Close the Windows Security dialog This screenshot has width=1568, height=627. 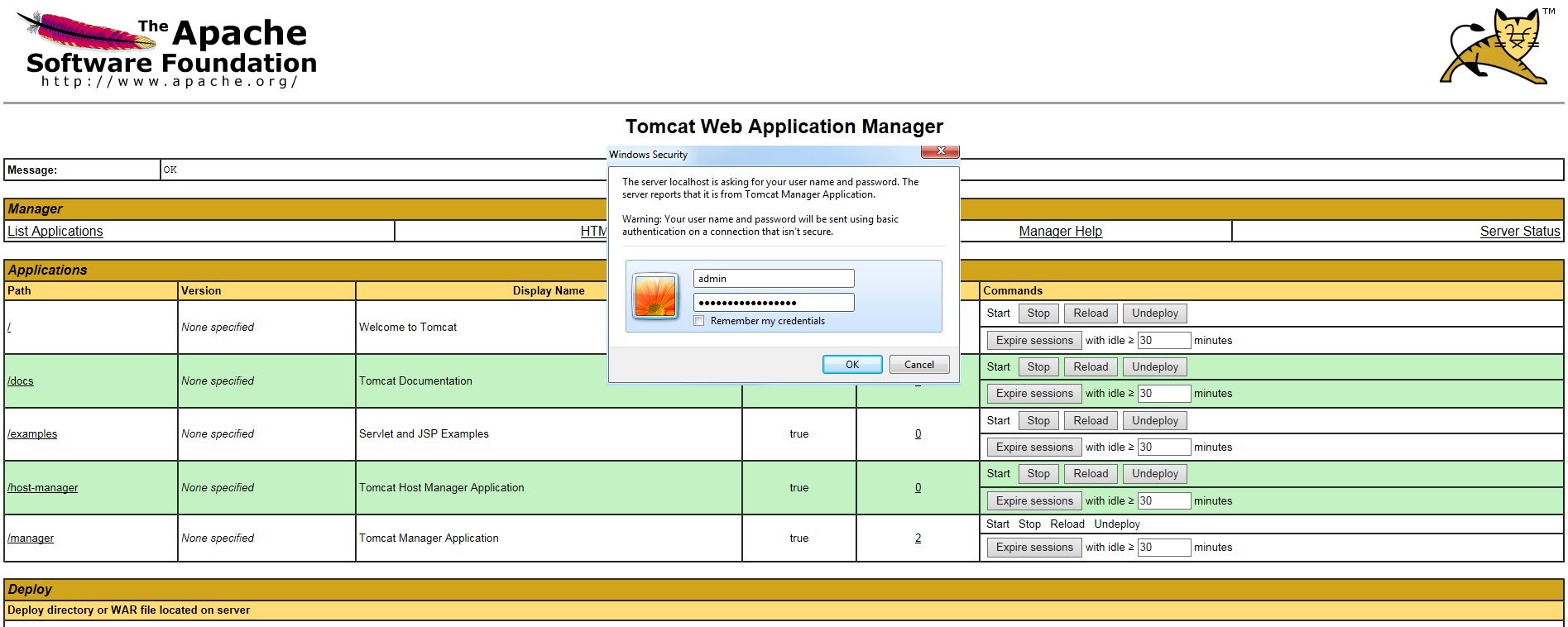pos(940,151)
